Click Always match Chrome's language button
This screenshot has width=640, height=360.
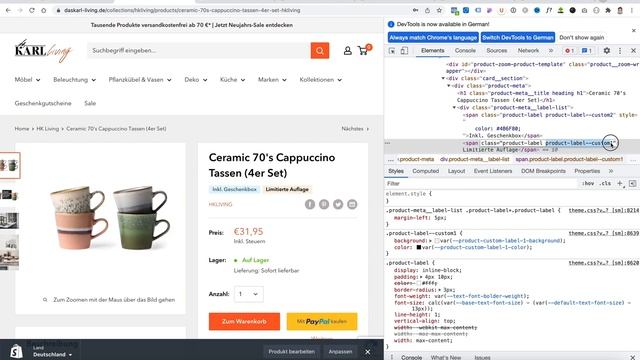click(433, 38)
